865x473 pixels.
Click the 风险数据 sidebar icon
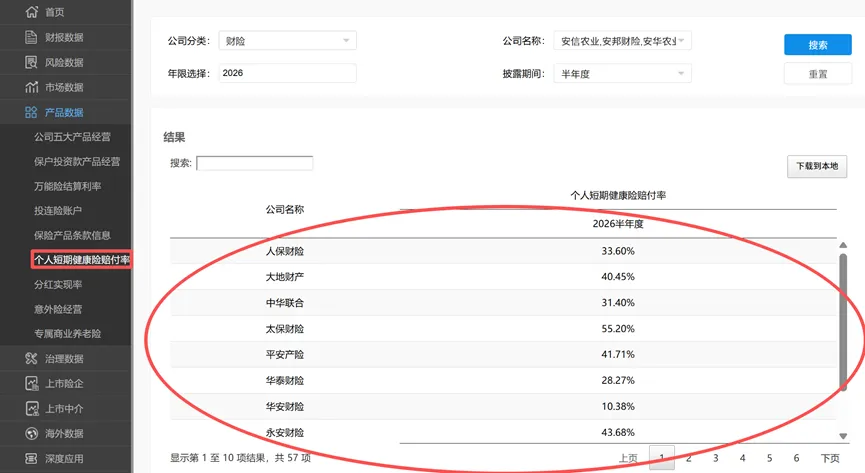pyautogui.click(x=31, y=62)
